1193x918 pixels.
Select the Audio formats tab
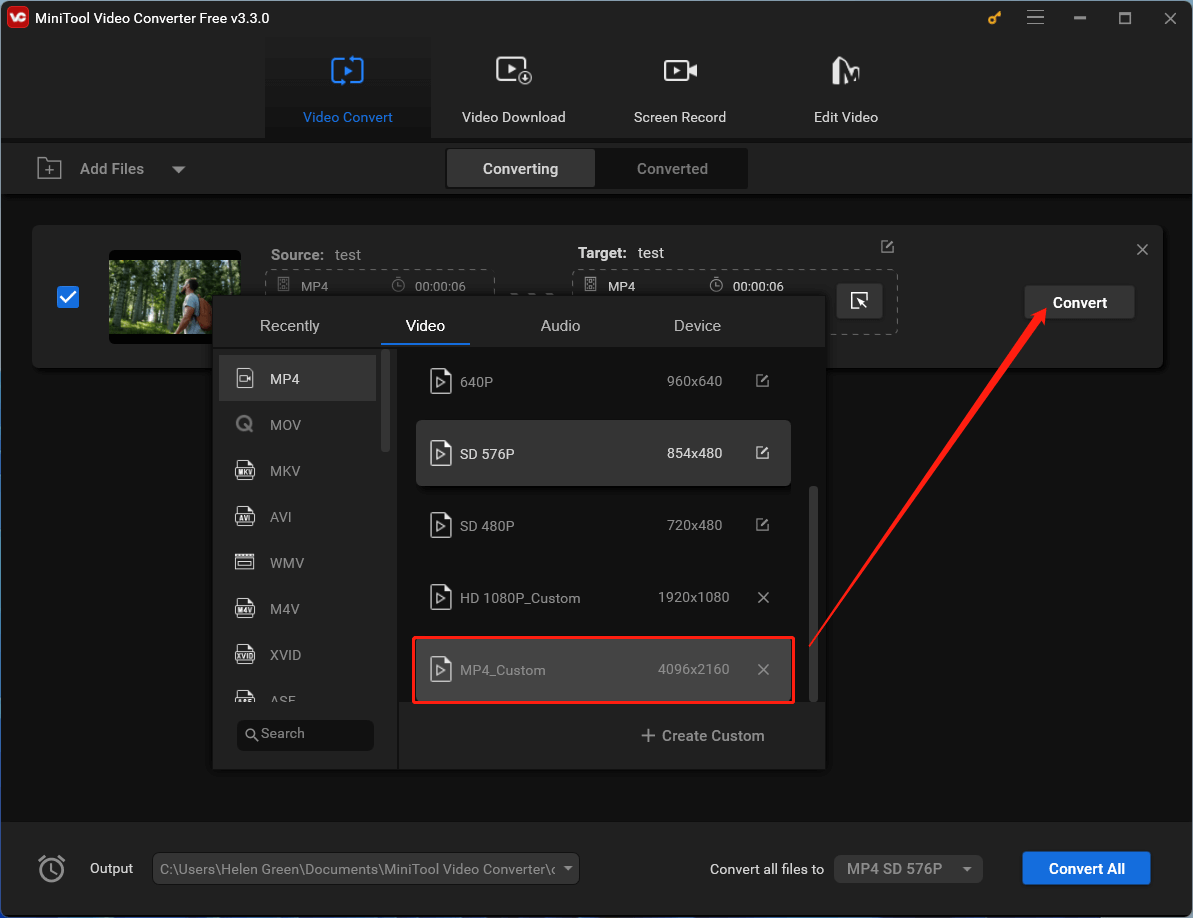[560, 326]
